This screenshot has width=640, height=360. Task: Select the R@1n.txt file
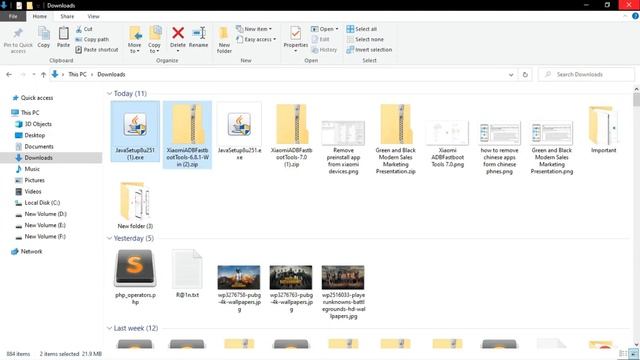coord(187,273)
